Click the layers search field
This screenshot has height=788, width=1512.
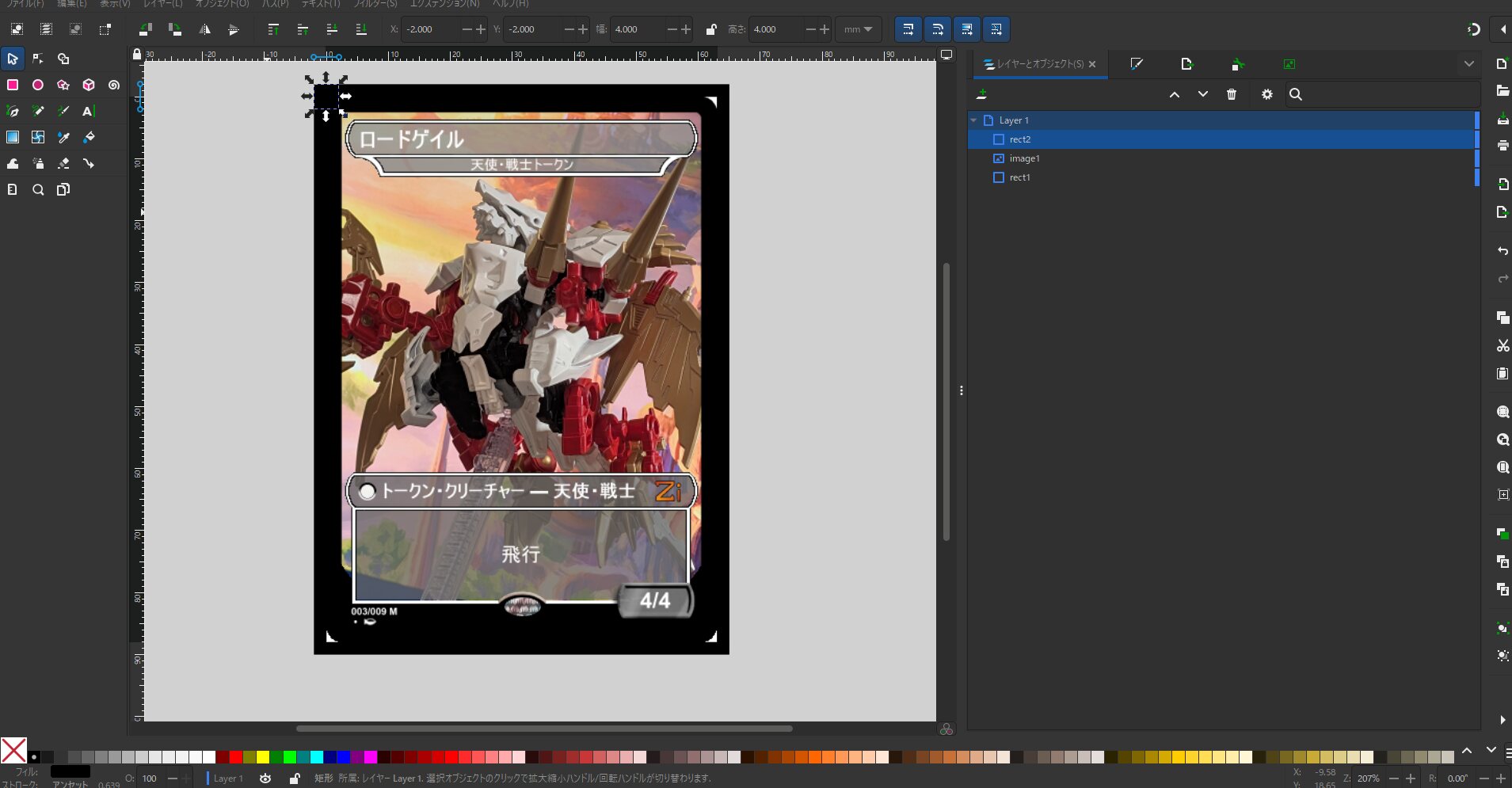coord(1386,94)
